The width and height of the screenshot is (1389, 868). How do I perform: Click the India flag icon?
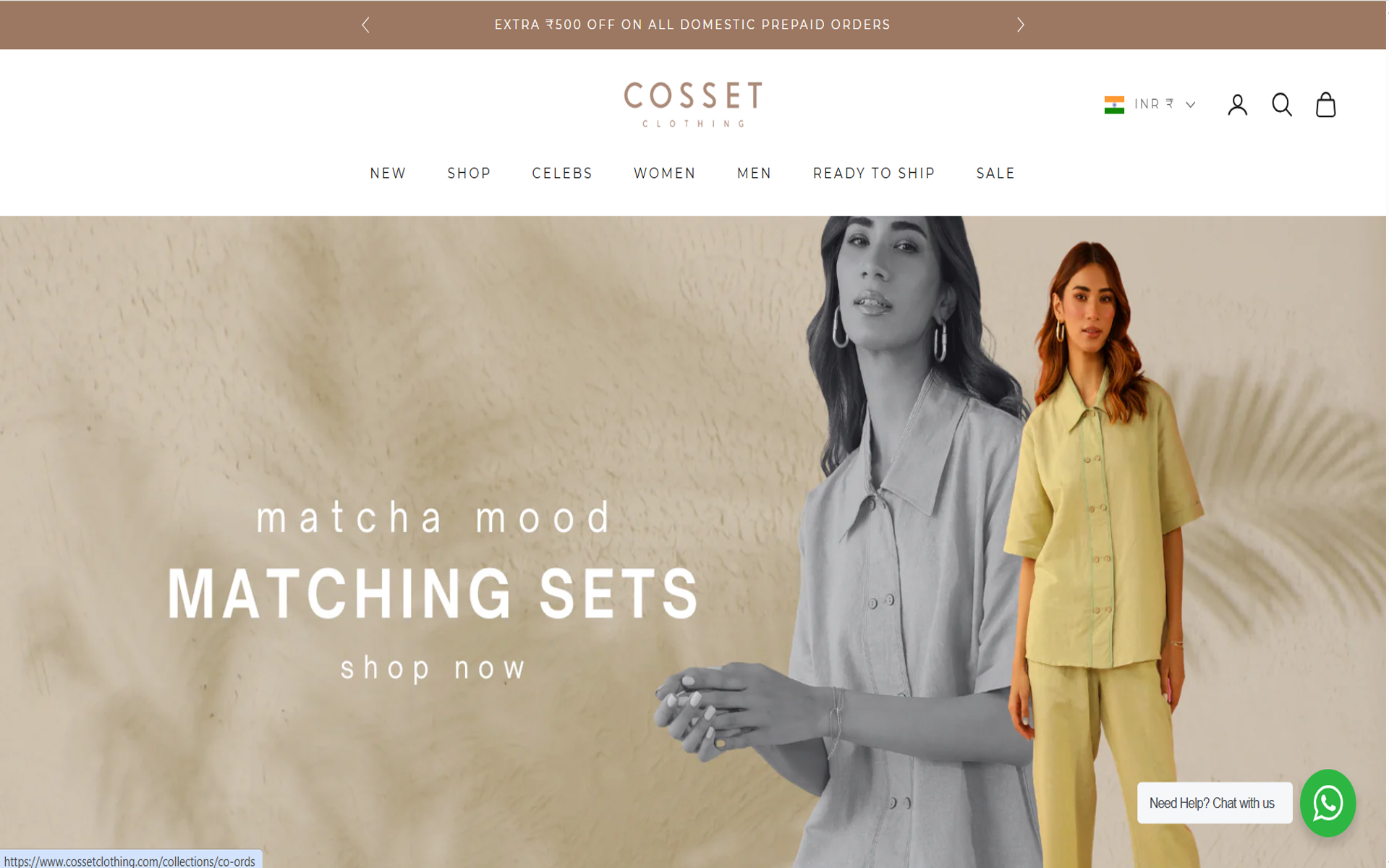tap(1114, 105)
